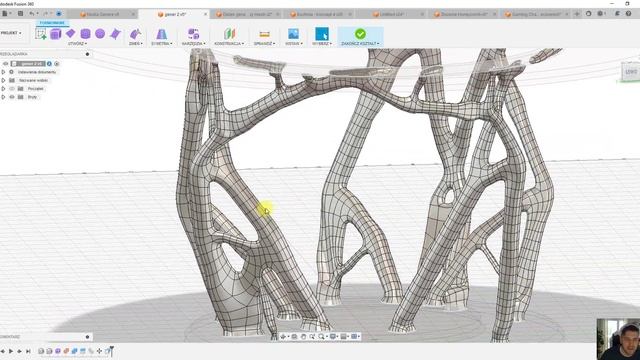This screenshot has height=360, width=640.
Task: Click the ViewCube in corner
Action: [x=631, y=72]
